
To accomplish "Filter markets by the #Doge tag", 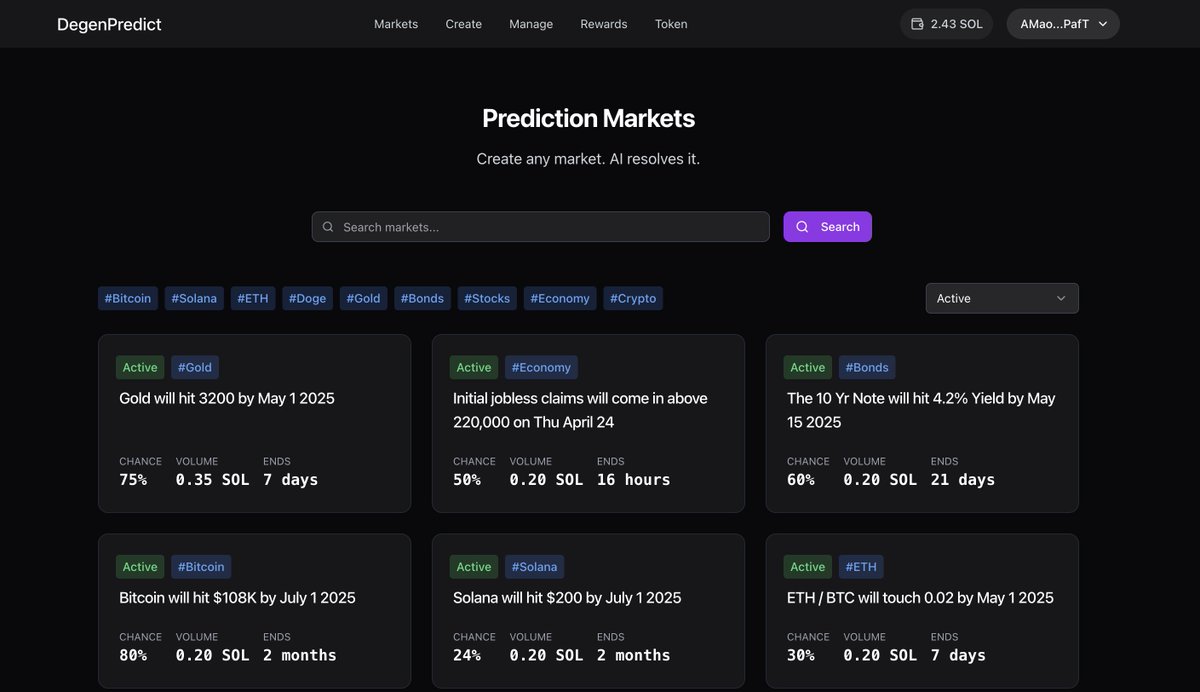I will pyautogui.click(x=307, y=298).
